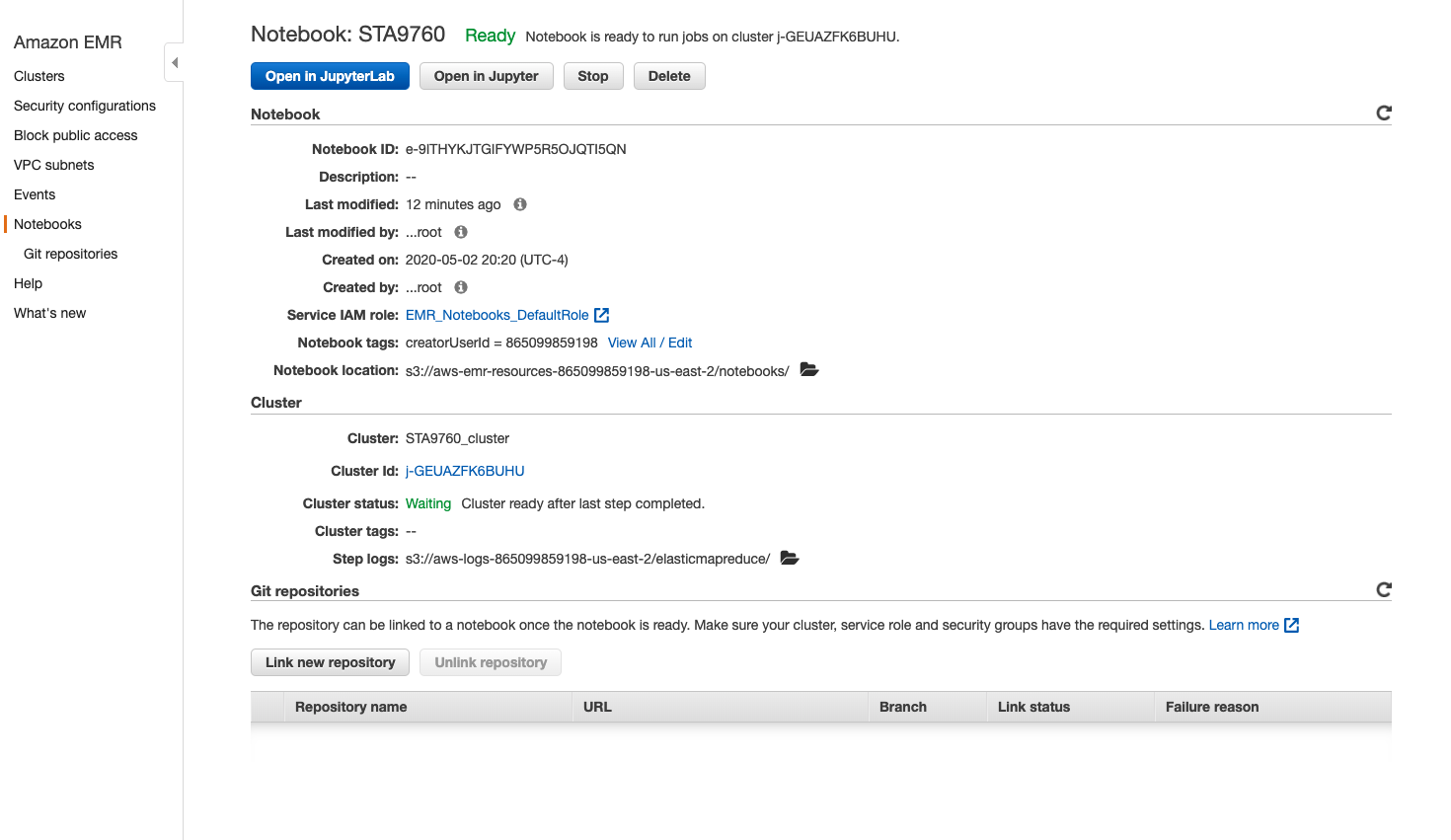1451x840 pixels.
Task: Click the info icon beside Created by
Action: click(x=460, y=287)
